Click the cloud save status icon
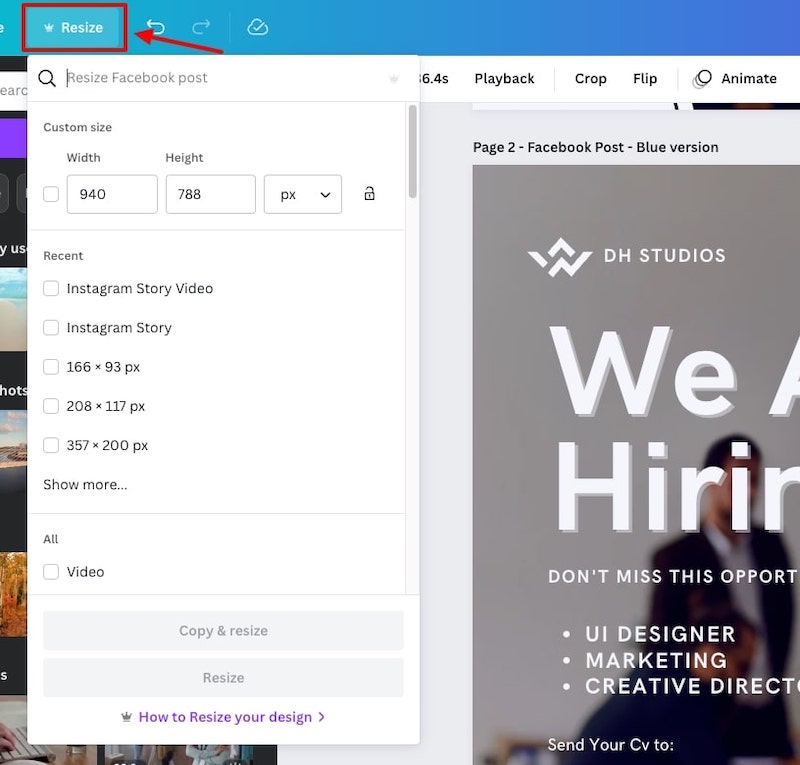The image size is (800, 765). tap(258, 27)
